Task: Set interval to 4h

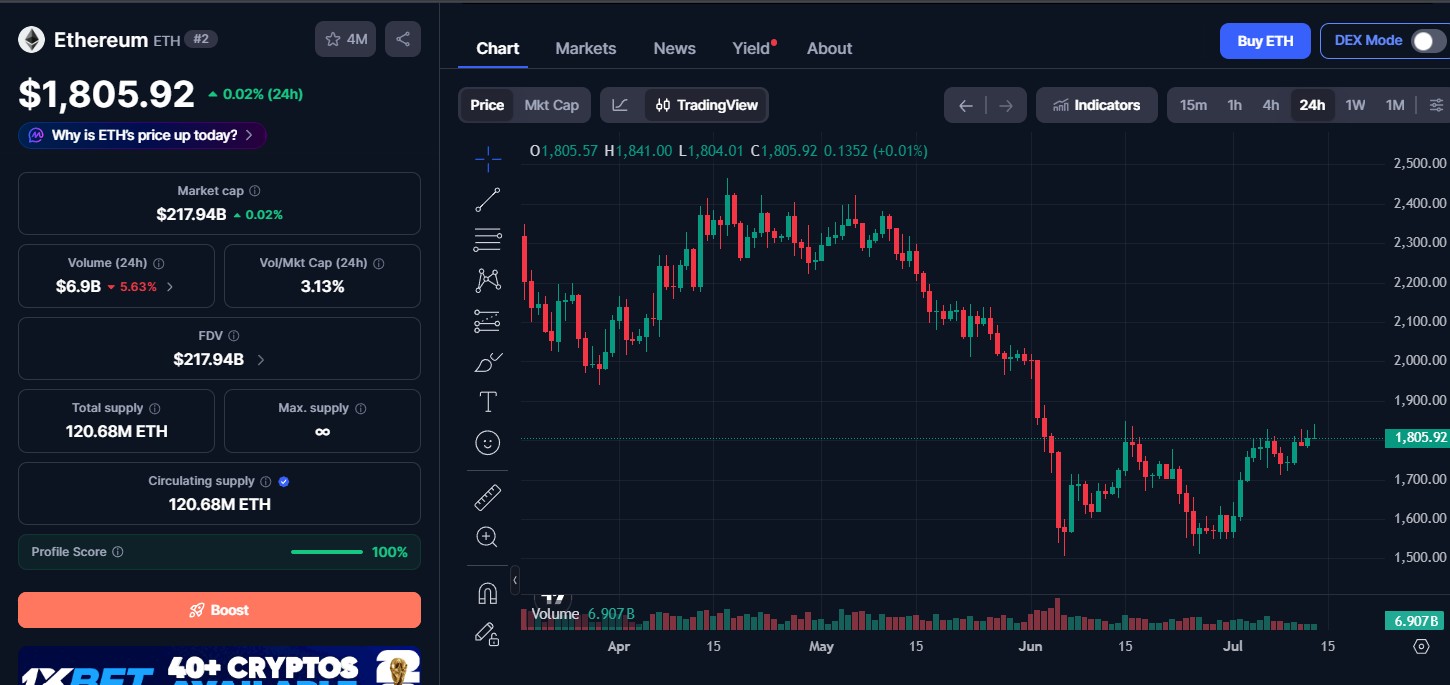Action: point(1271,105)
